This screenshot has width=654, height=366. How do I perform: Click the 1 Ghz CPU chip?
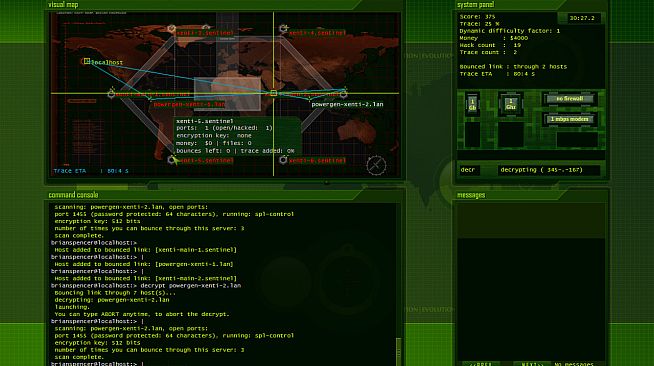[x=511, y=104]
